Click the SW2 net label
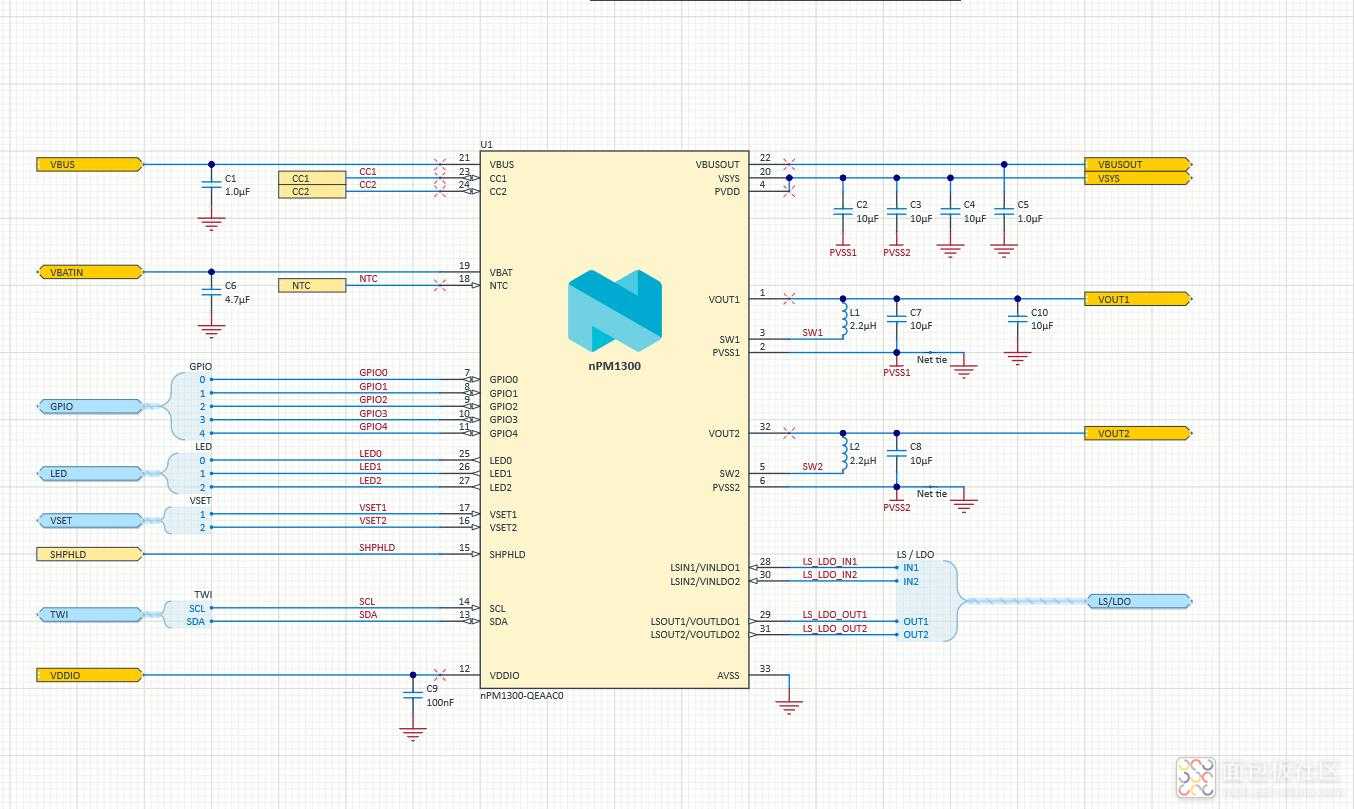Screen dimensions: 1354x809 click(812, 467)
